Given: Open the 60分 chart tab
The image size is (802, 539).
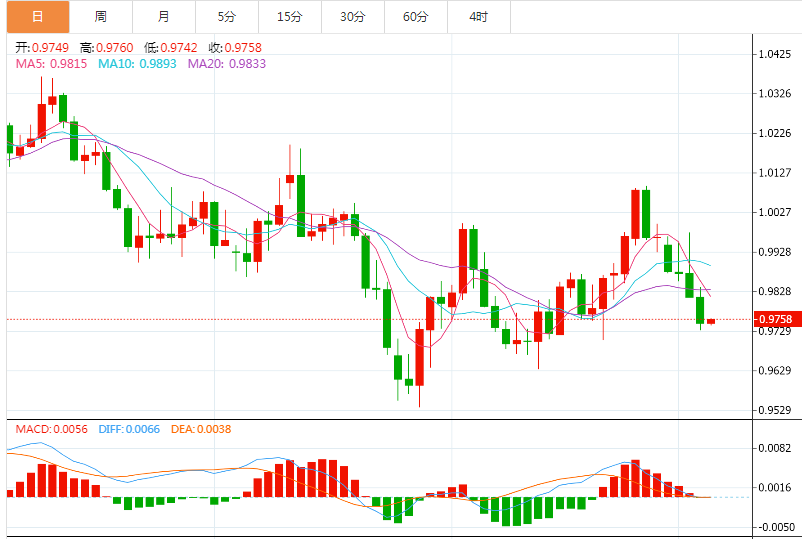Looking at the screenshot, I should 415,17.
